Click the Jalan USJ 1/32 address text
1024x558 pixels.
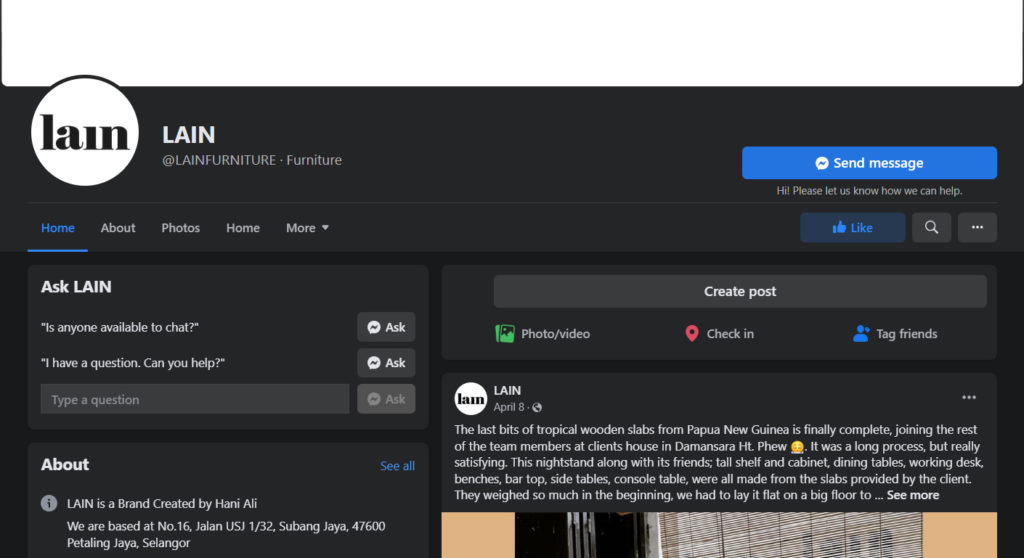pyautogui.click(x=226, y=534)
